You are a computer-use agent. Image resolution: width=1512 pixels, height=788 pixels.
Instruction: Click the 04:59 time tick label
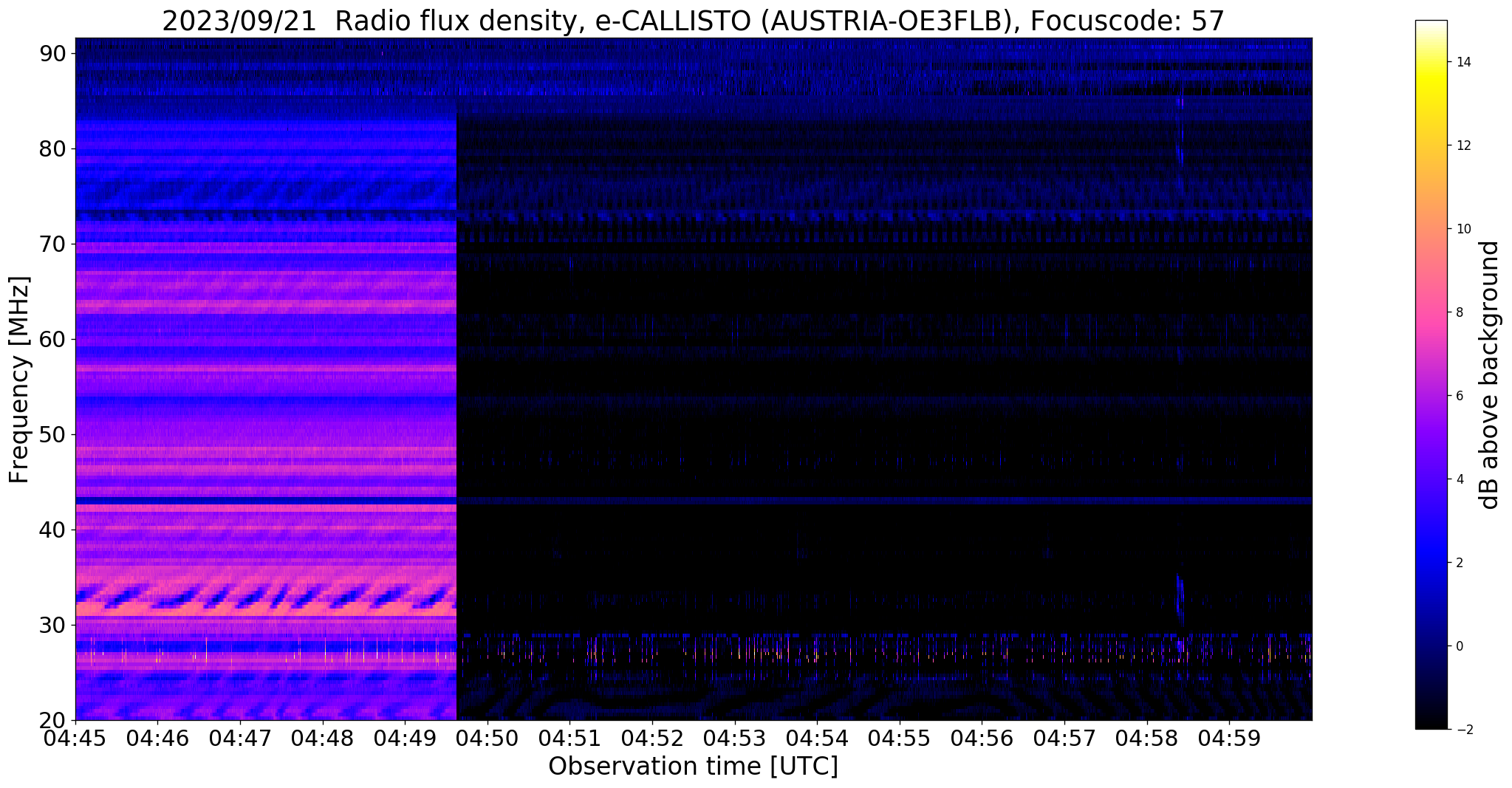coord(1229,738)
